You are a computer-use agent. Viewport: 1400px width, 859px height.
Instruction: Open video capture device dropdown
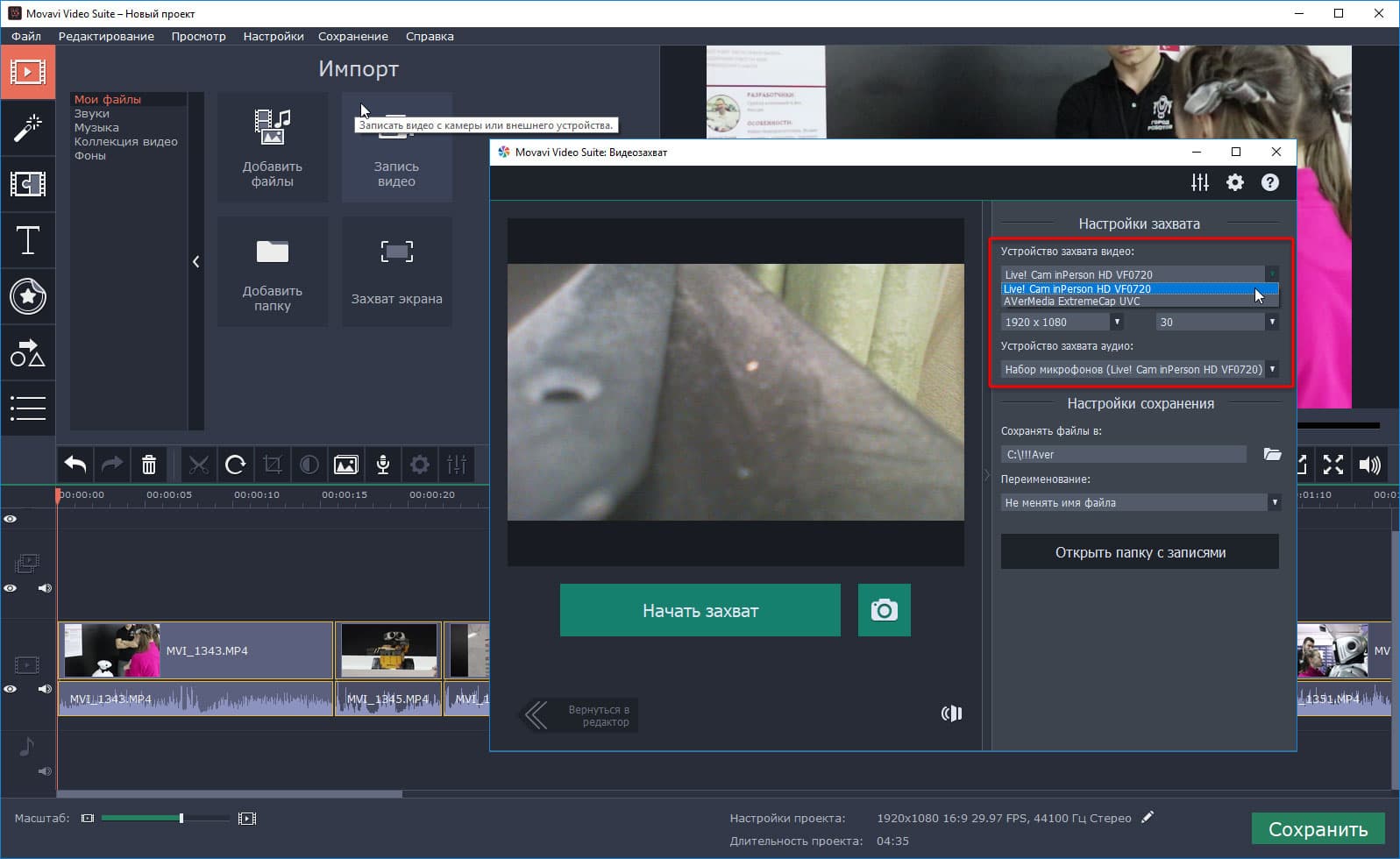click(1140, 274)
